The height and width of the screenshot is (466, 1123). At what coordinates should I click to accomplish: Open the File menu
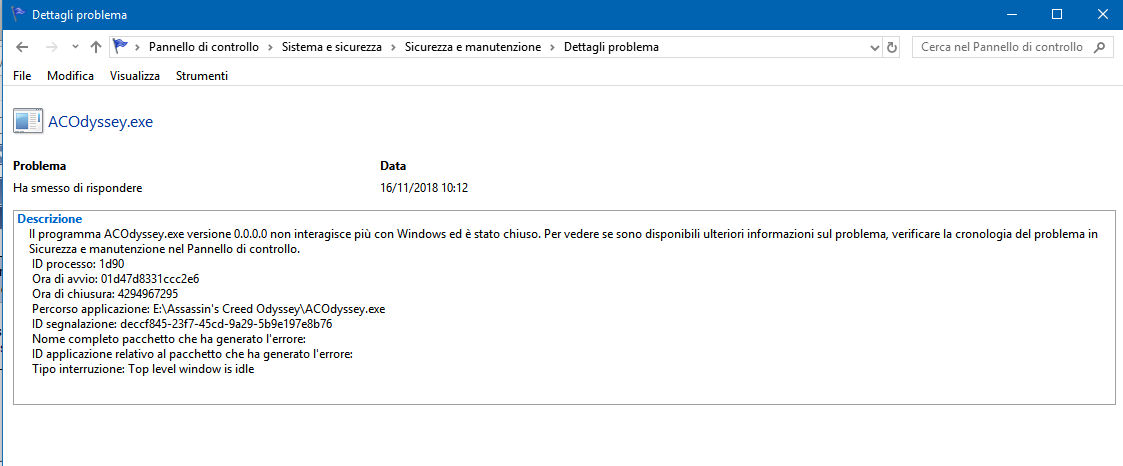(x=22, y=76)
